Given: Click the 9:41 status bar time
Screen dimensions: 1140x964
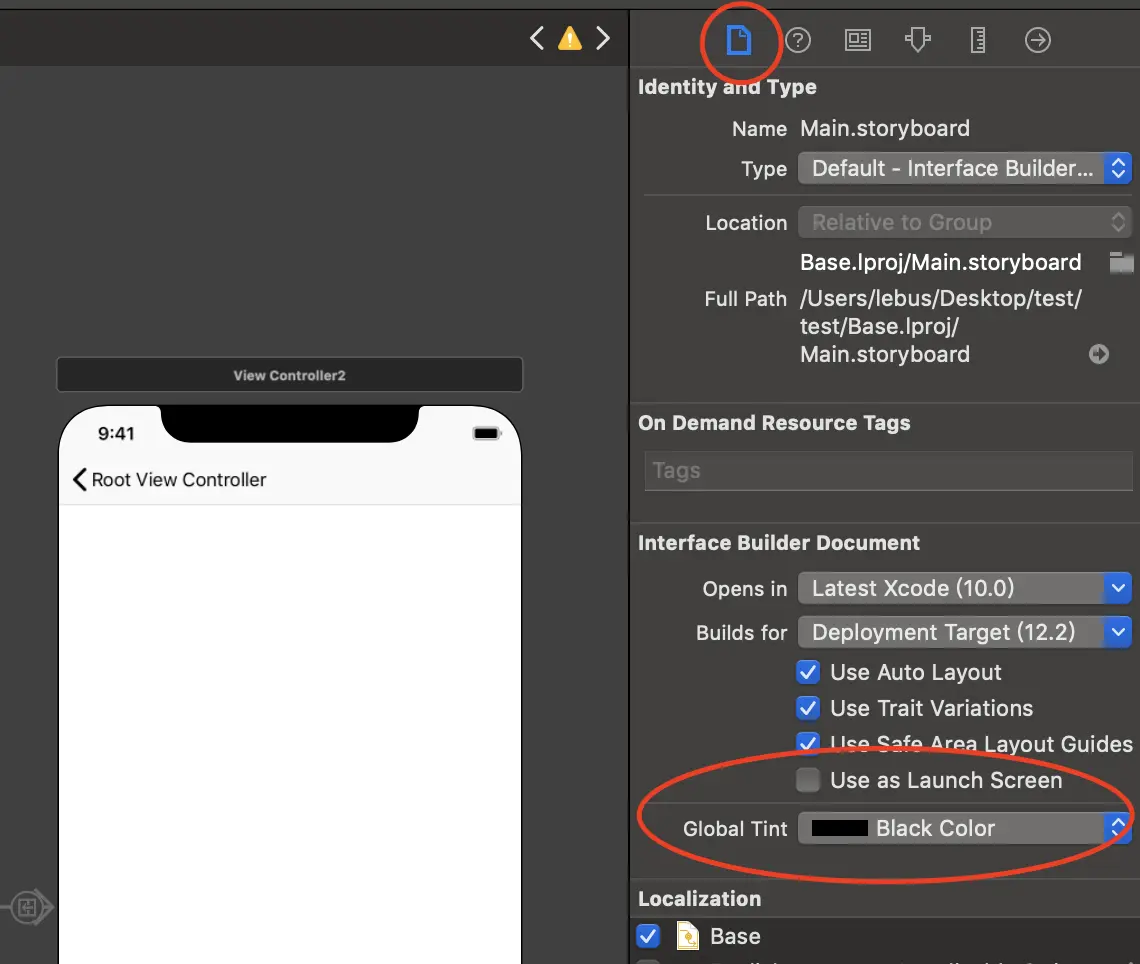Looking at the screenshot, I should tap(116, 434).
